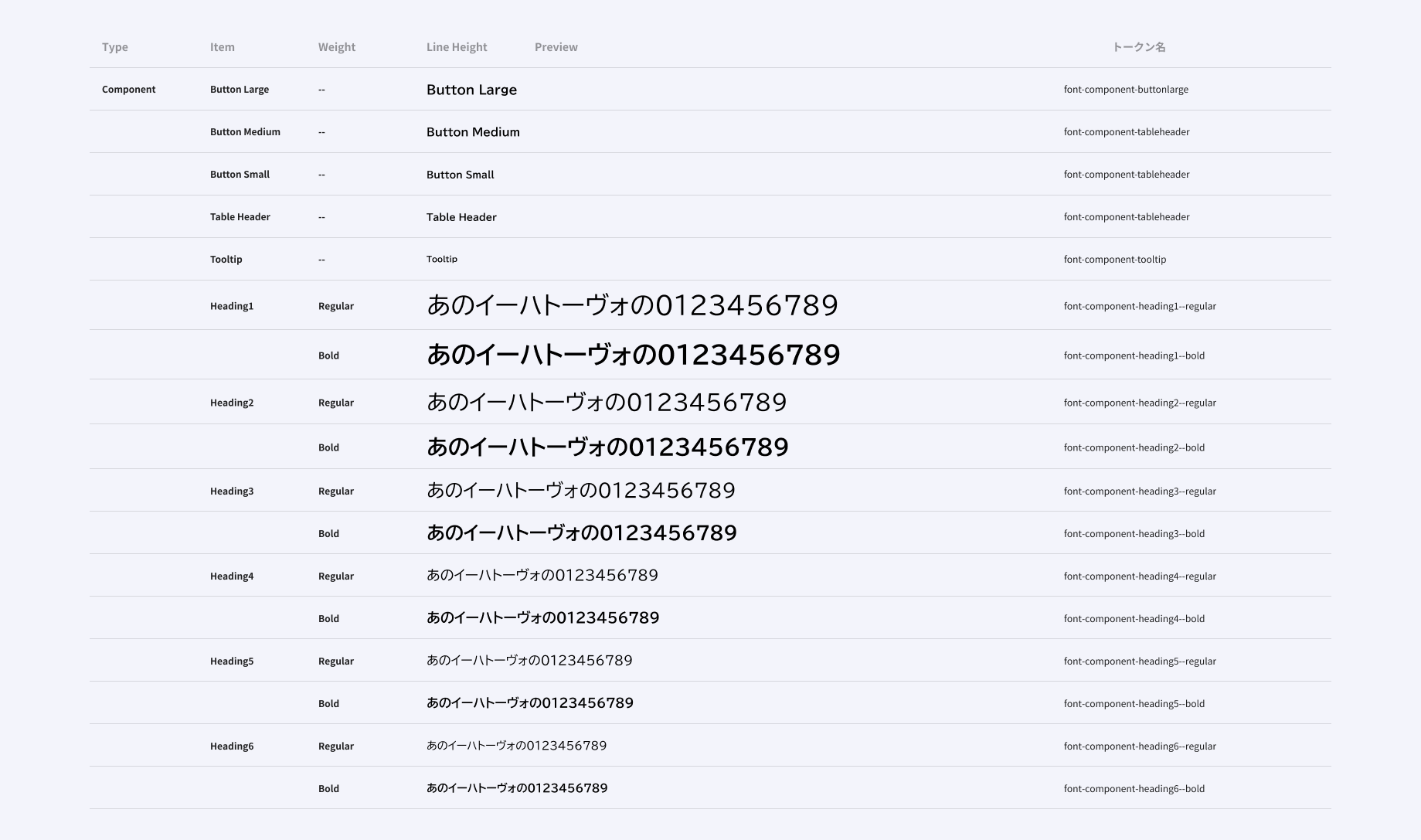The width and height of the screenshot is (1421, 840).
Task: Select the font-component-buttonlarge token name
Action: click(x=1127, y=89)
